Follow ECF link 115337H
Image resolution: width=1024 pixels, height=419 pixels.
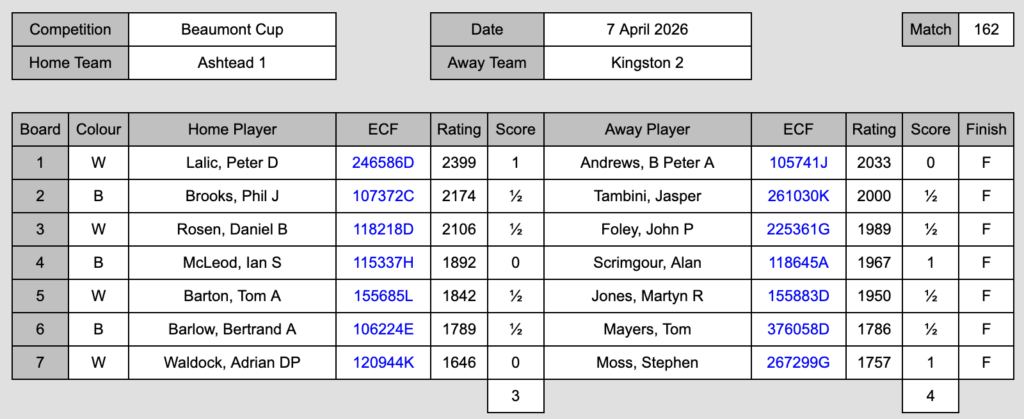(x=383, y=263)
